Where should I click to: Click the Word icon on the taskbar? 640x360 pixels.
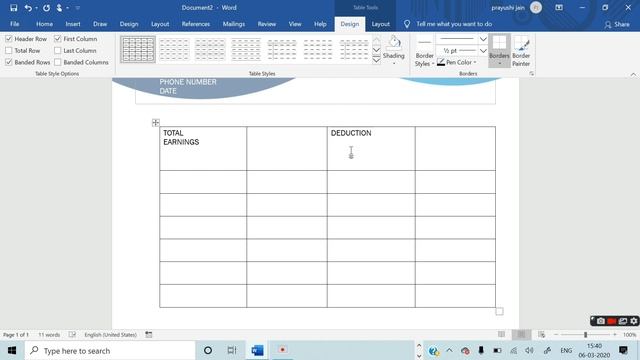[257, 350]
